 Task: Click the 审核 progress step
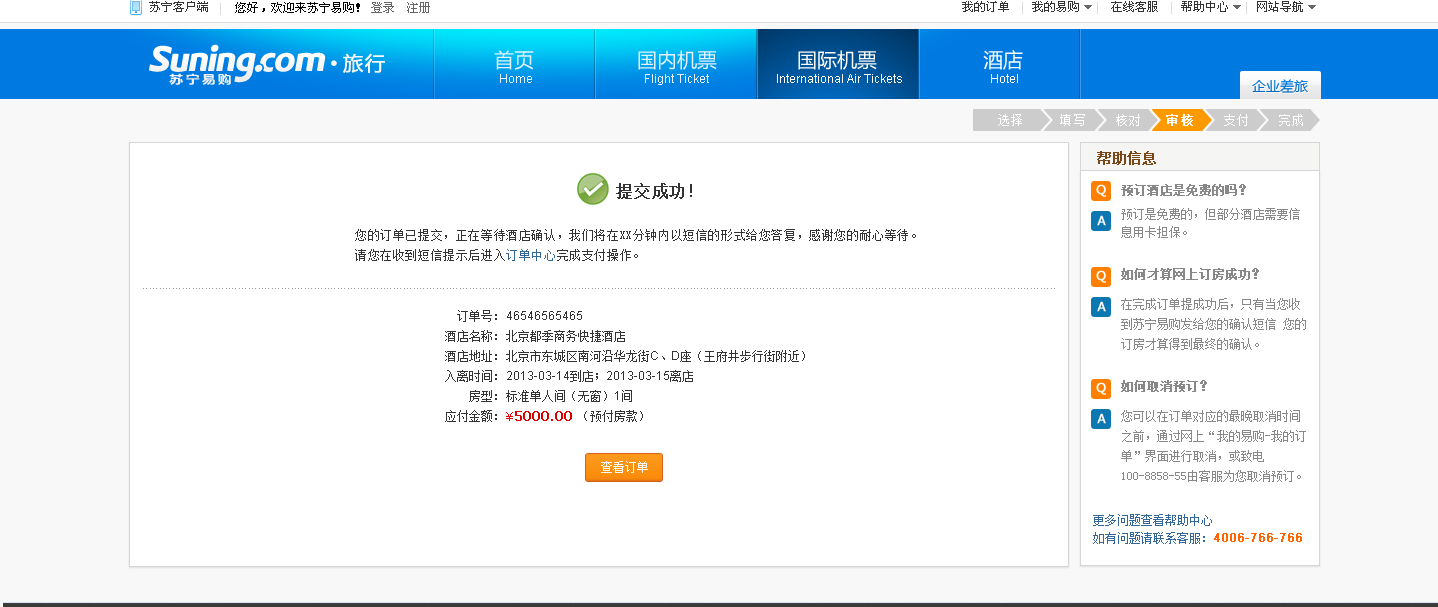coord(1179,120)
